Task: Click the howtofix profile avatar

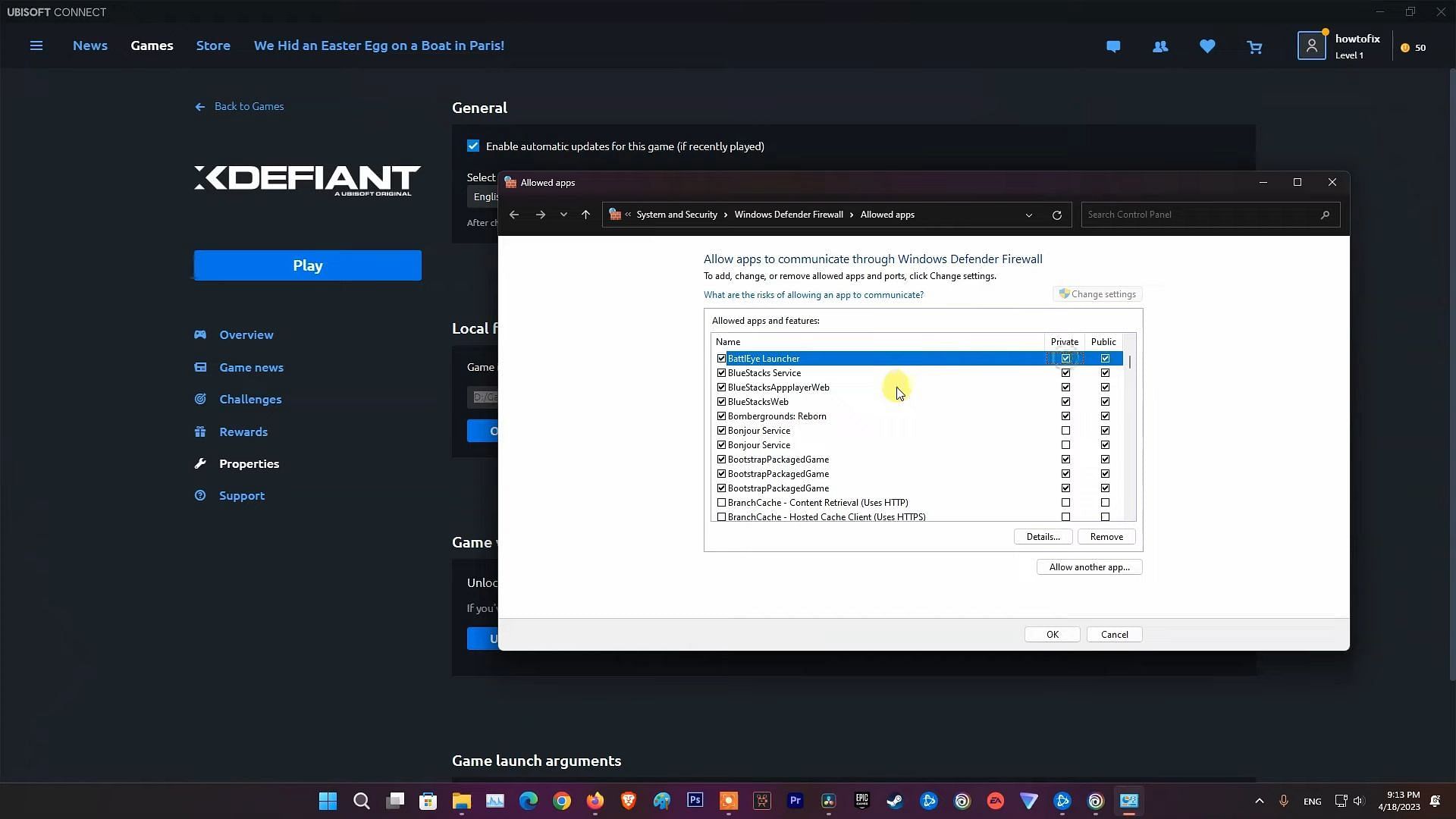Action: [x=1311, y=46]
